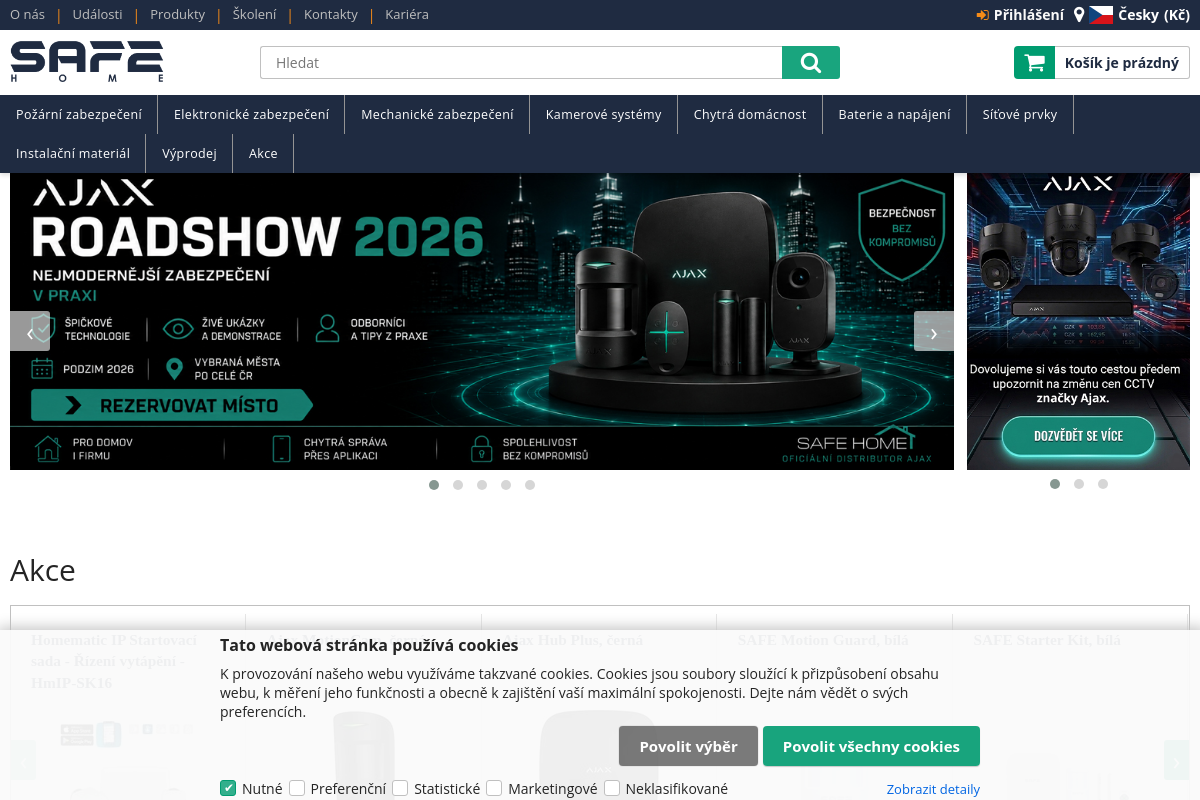This screenshot has width=1200, height=800.
Task: Click the SAFE HOME logo
Action: click(x=87, y=62)
